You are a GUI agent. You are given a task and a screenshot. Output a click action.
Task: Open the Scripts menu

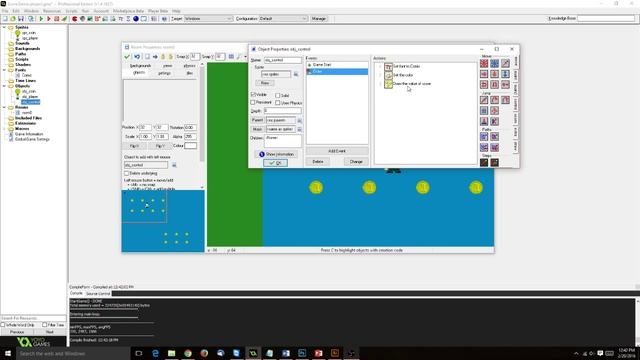coord(71,11)
